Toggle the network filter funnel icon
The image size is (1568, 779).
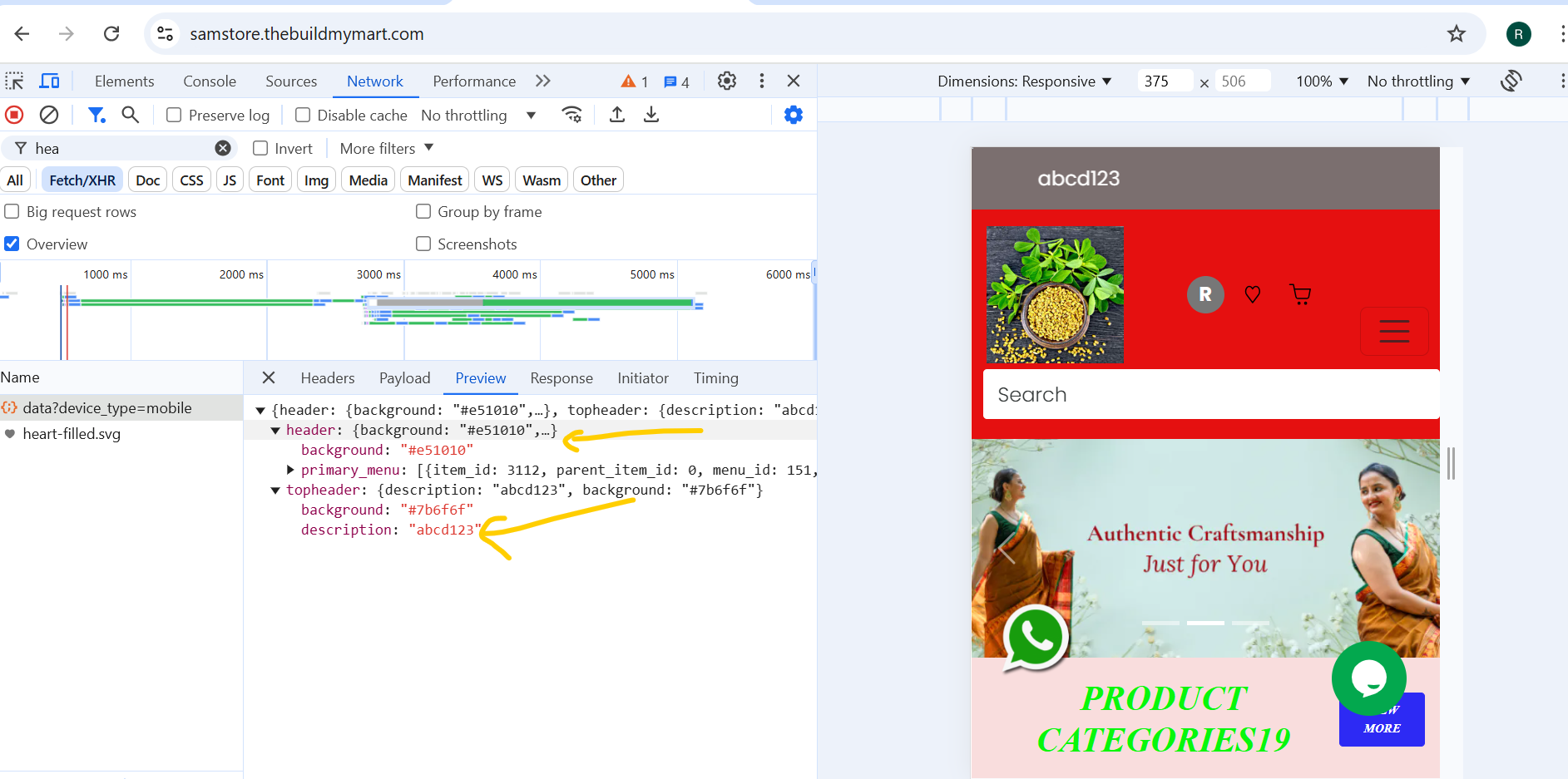coord(96,115)
